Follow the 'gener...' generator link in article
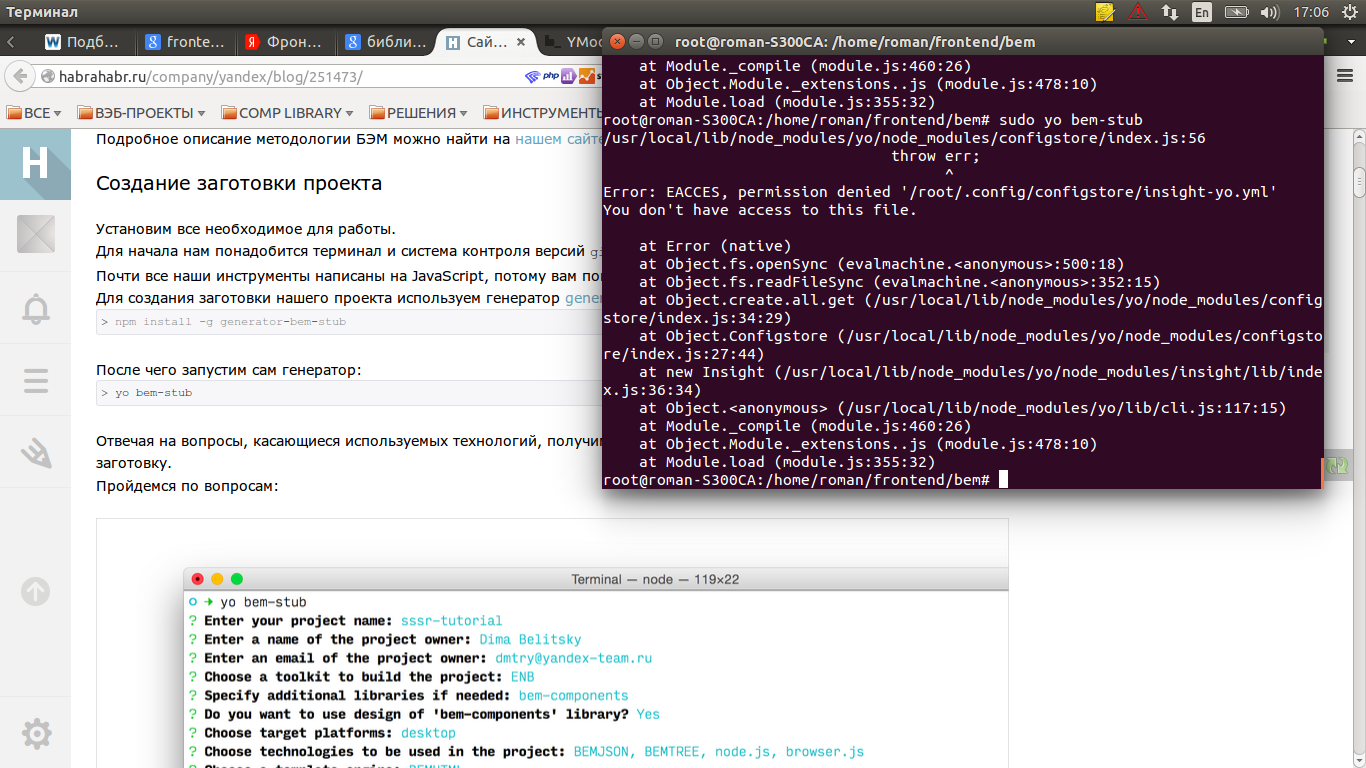1366x768 pixels. tap(584, 298)
